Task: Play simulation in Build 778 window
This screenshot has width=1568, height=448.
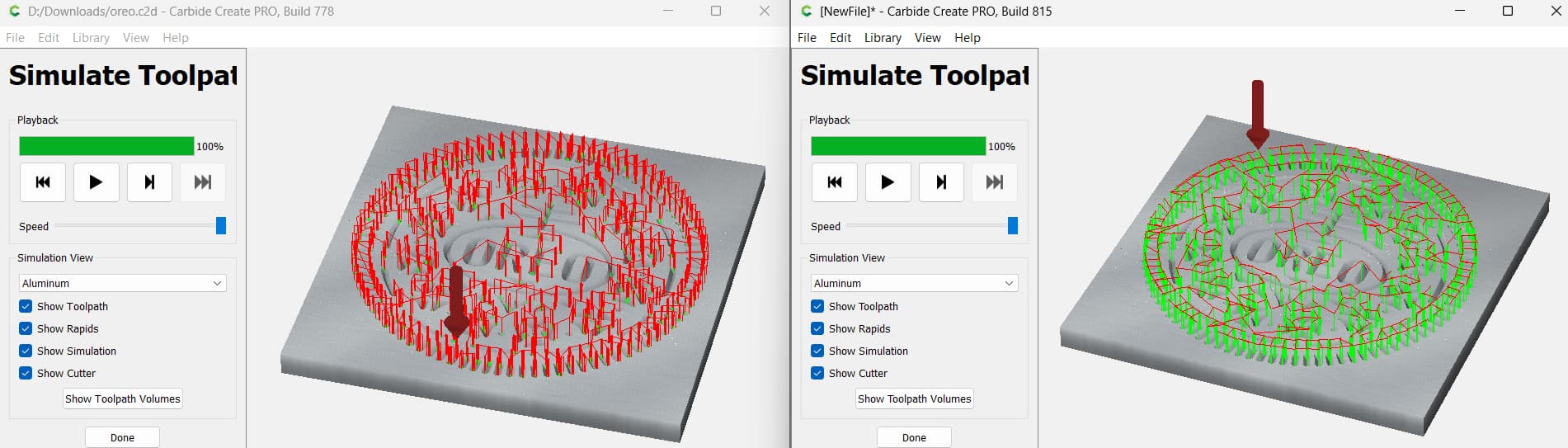Action: click(x=97, y=182)
